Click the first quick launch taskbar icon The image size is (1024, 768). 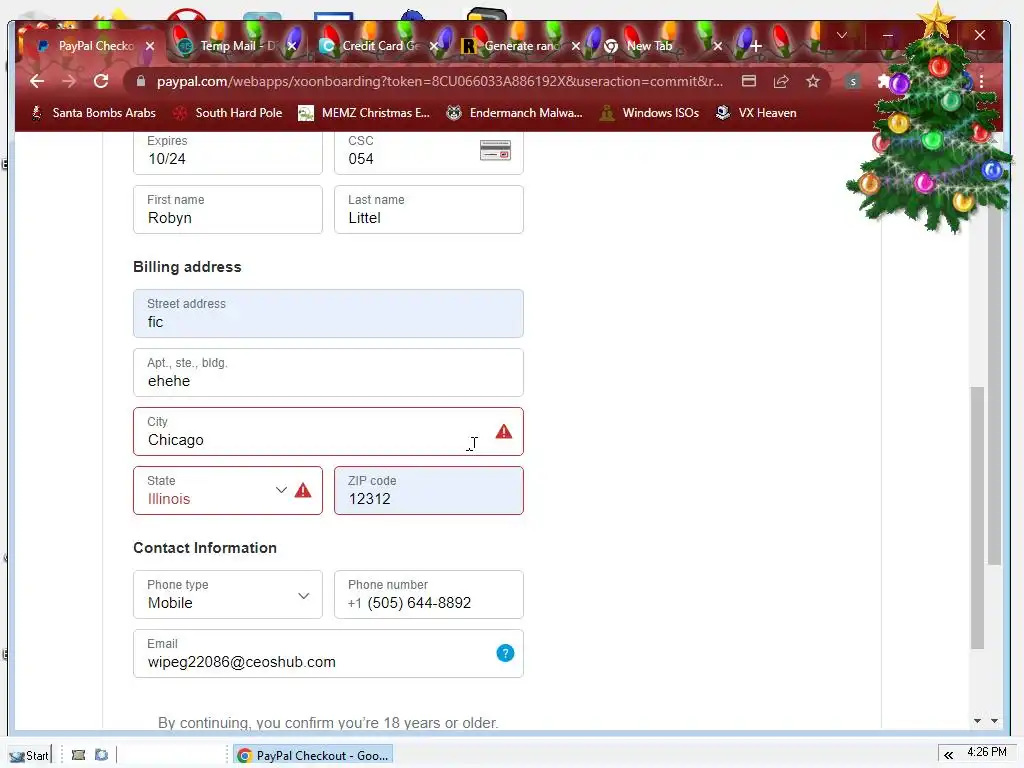(x=78, y=756)
